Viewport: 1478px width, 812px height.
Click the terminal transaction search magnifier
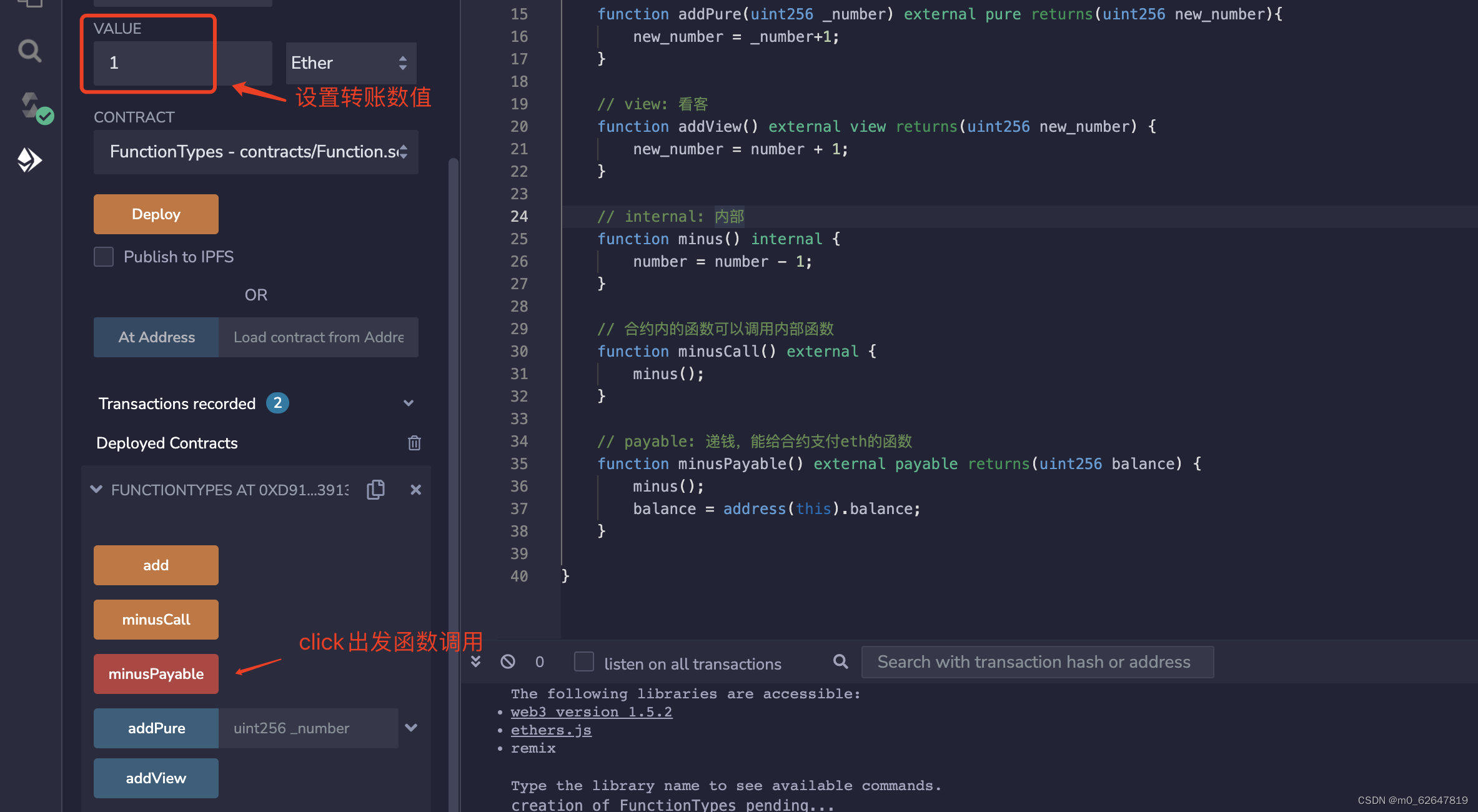[x=840, y=661]
